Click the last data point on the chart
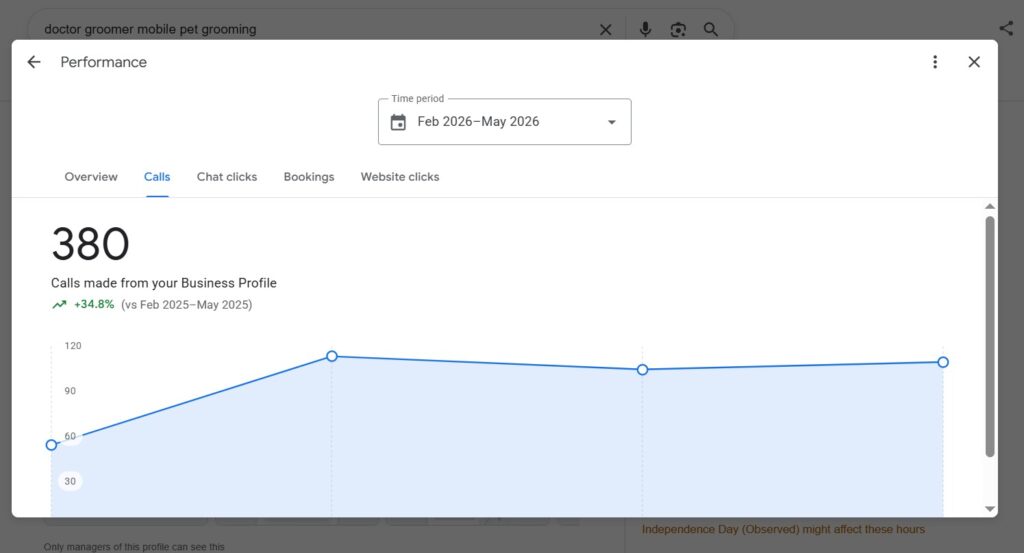 943,362
